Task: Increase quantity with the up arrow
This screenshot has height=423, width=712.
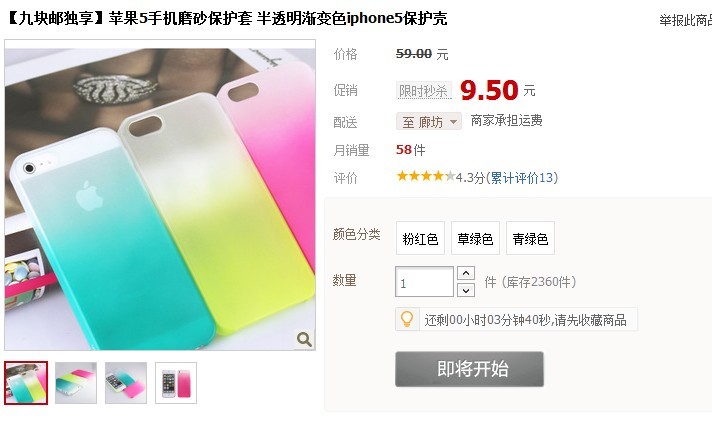Action: (x=466, y=273)
